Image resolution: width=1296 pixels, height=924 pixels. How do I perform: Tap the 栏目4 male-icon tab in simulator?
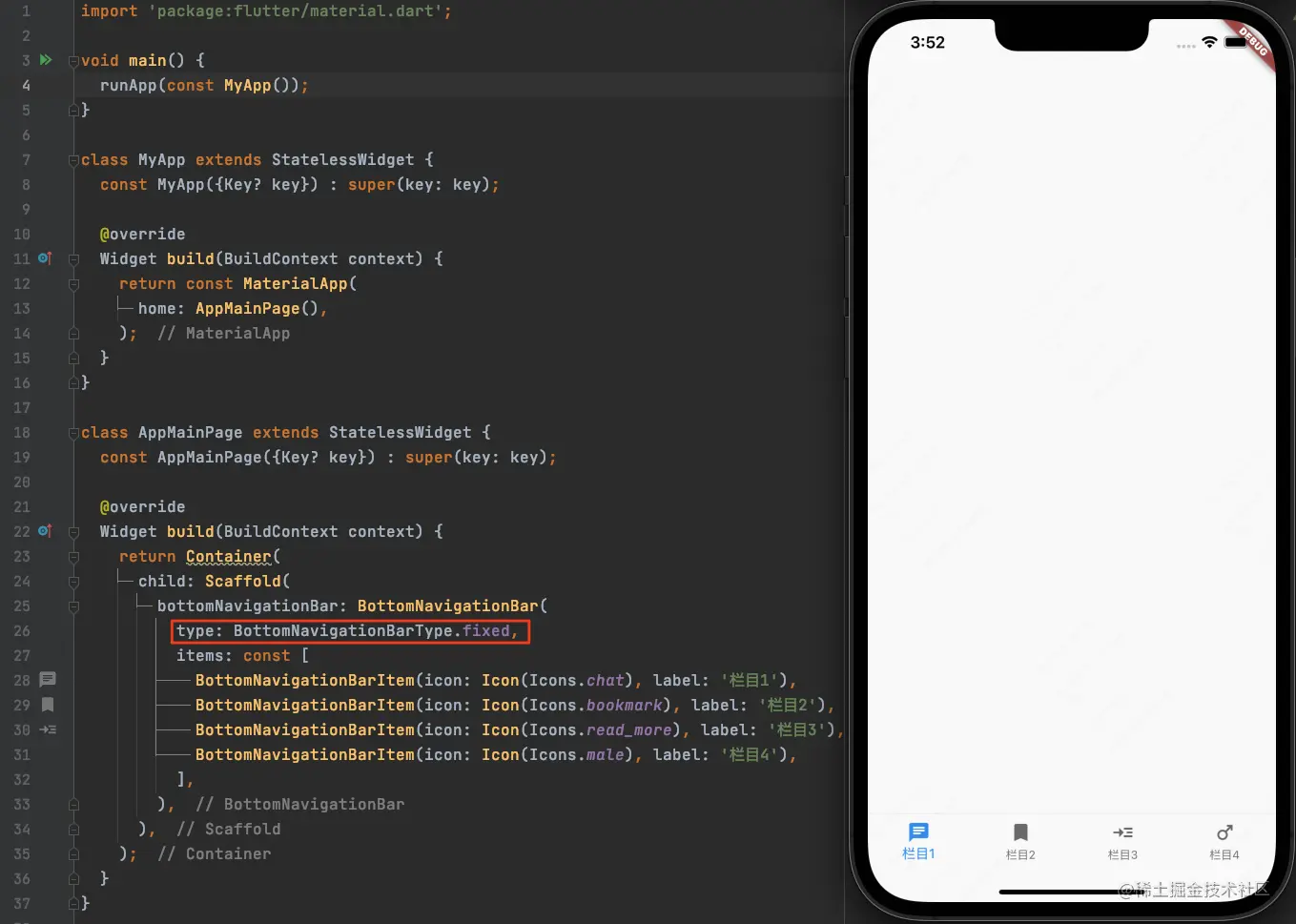click(1224, 842)
